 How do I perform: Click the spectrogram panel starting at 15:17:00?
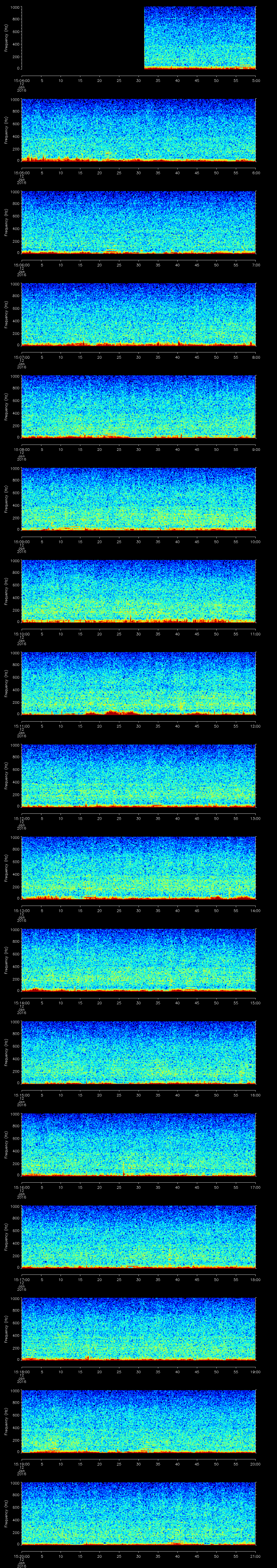coord(139,1237)
